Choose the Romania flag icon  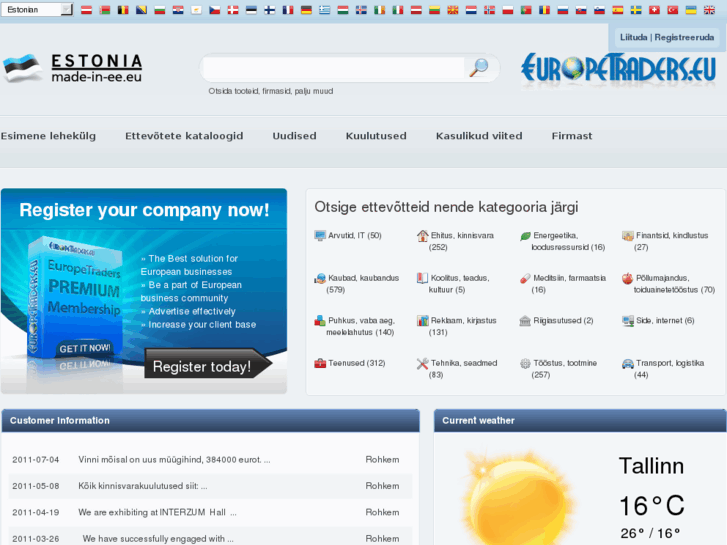click(544, 10)
